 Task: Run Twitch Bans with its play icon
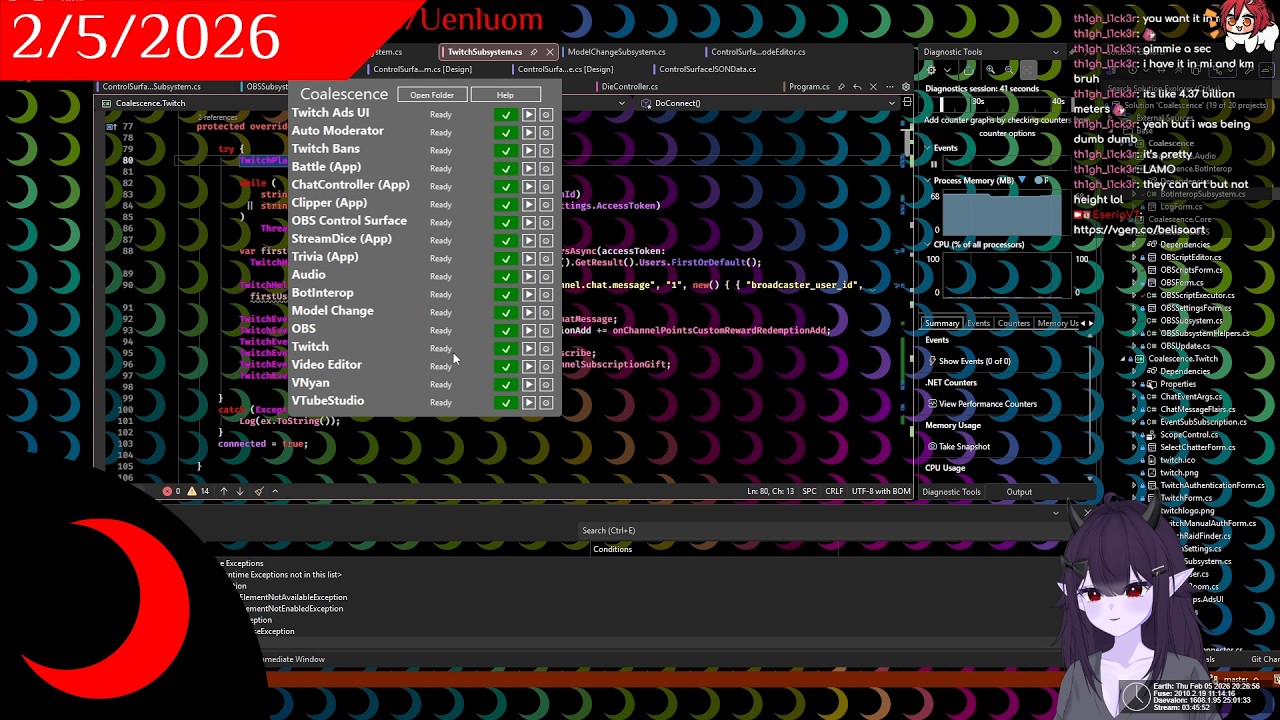[x=529, y=151]
